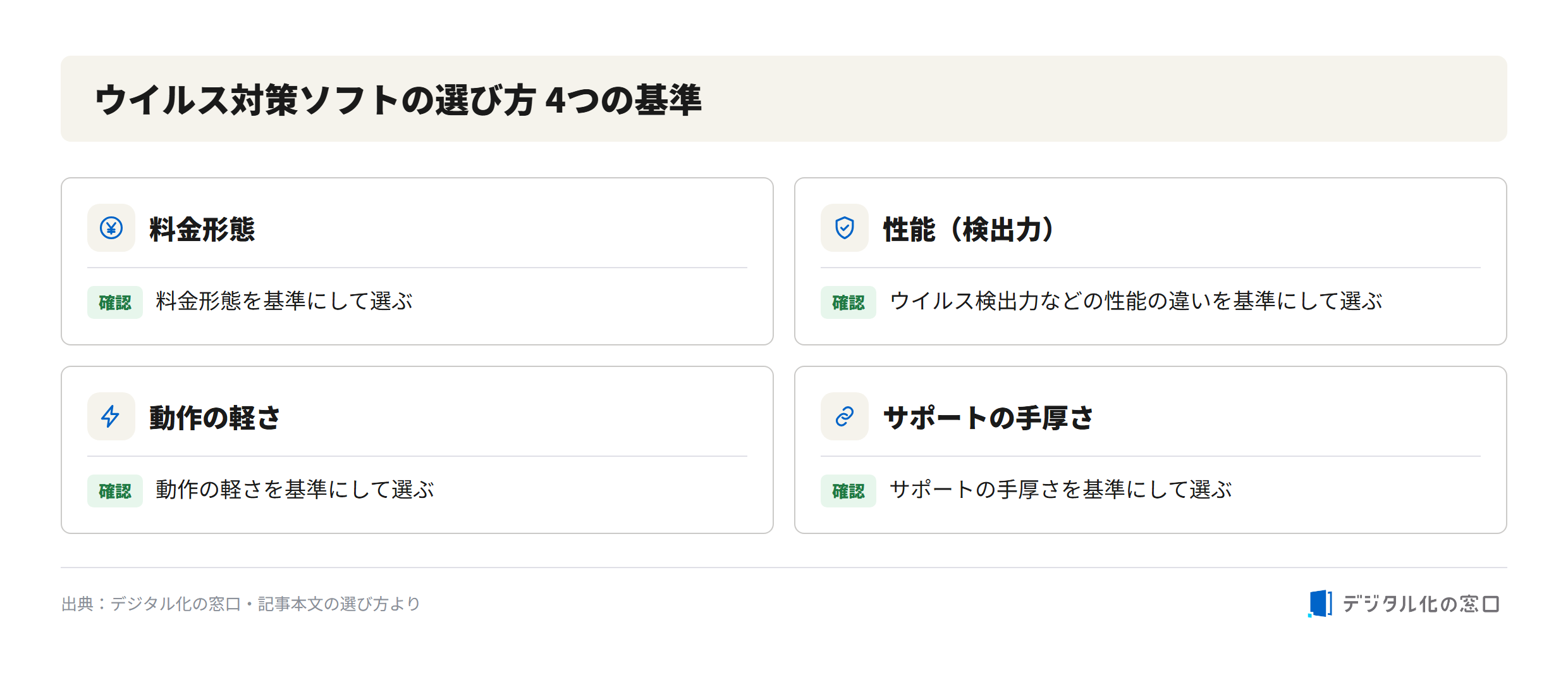Click the 確認 badge under 動作の軽さ
Screen dimensions: 1568x677
tap(115, 491)
